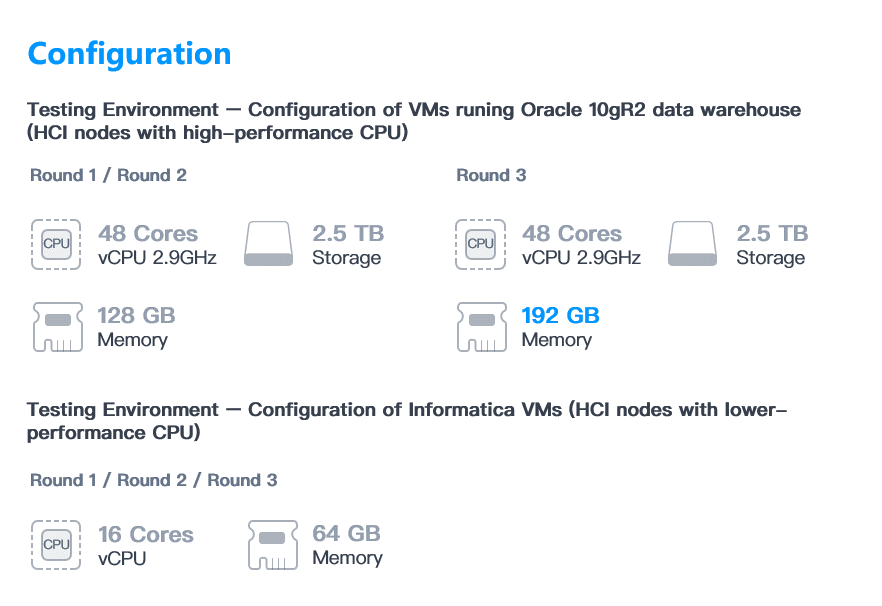Click the CPU icon under Round 1 / Round 2
The image size is (882, 606).
tap(56, 244)
